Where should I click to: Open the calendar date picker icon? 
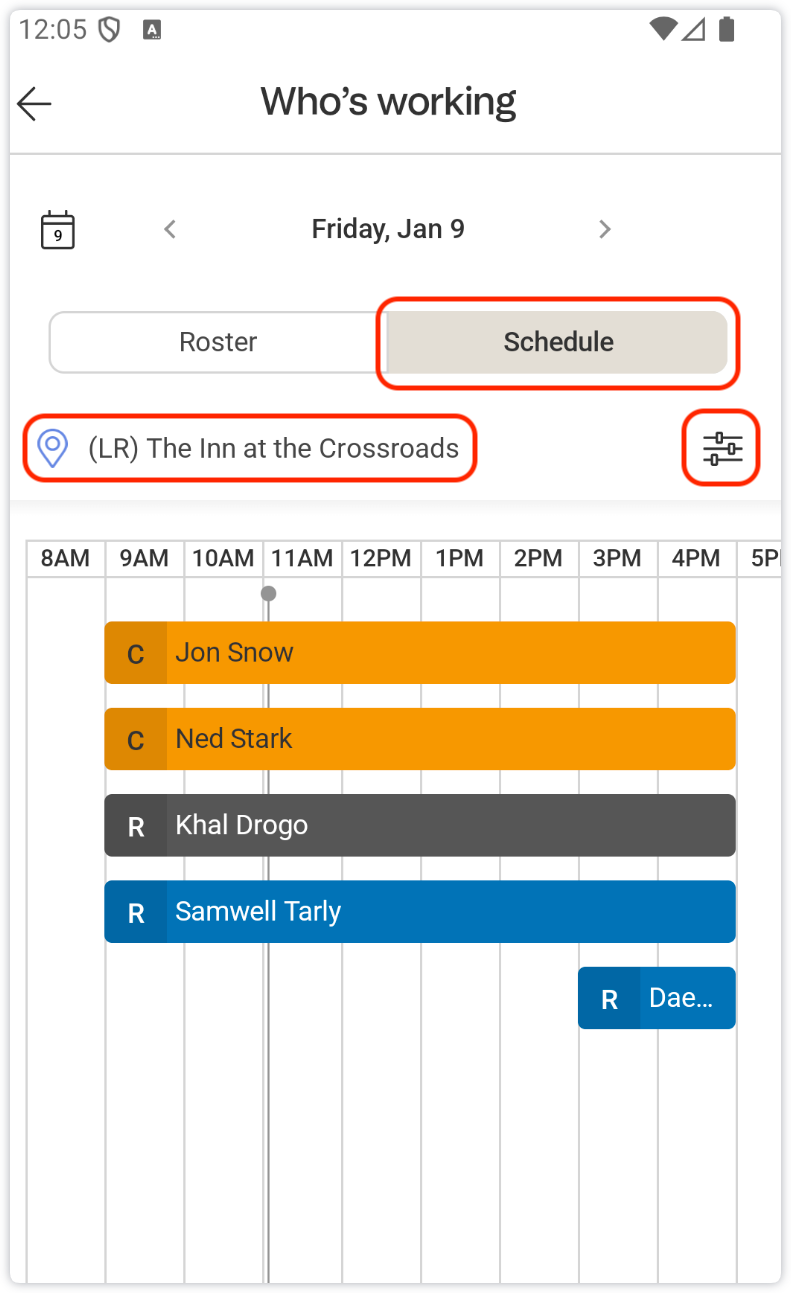[x=58, y=229]
